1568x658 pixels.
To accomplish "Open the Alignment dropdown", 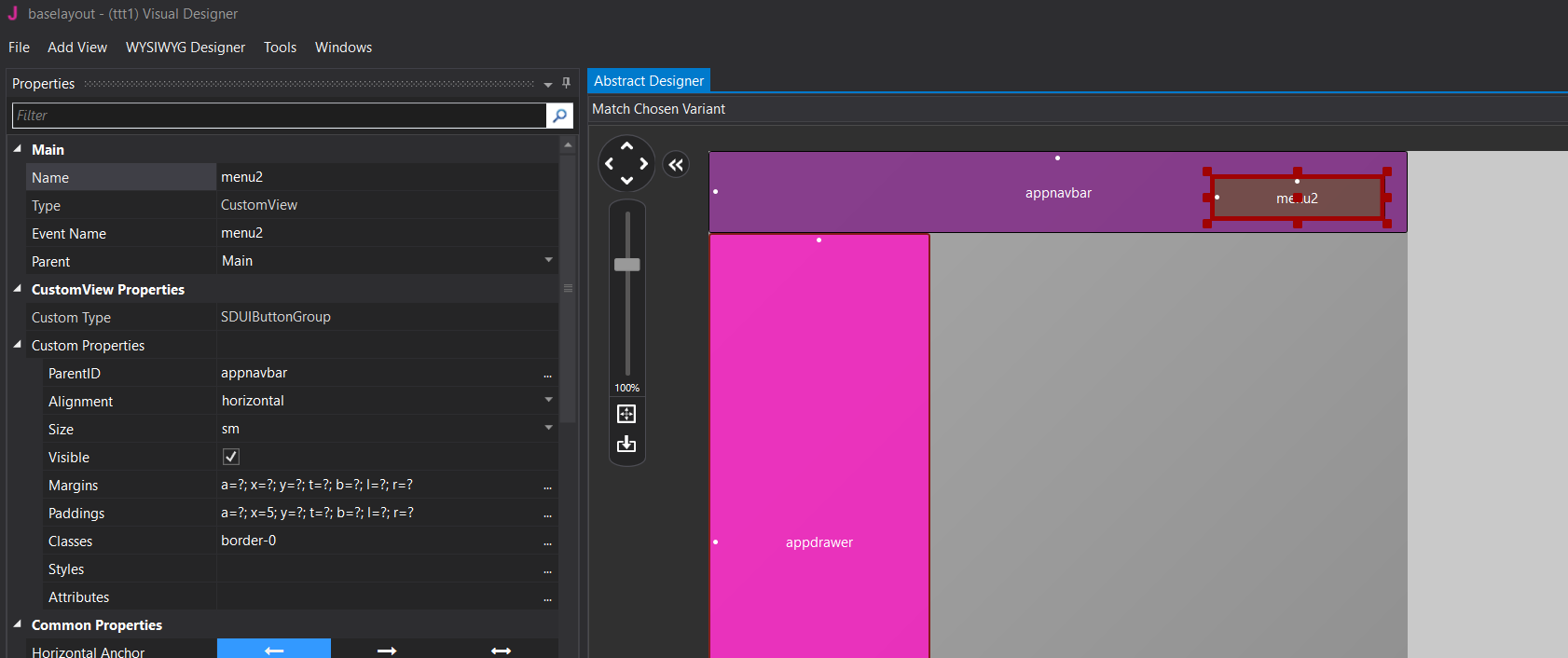I will pos(548,400).
